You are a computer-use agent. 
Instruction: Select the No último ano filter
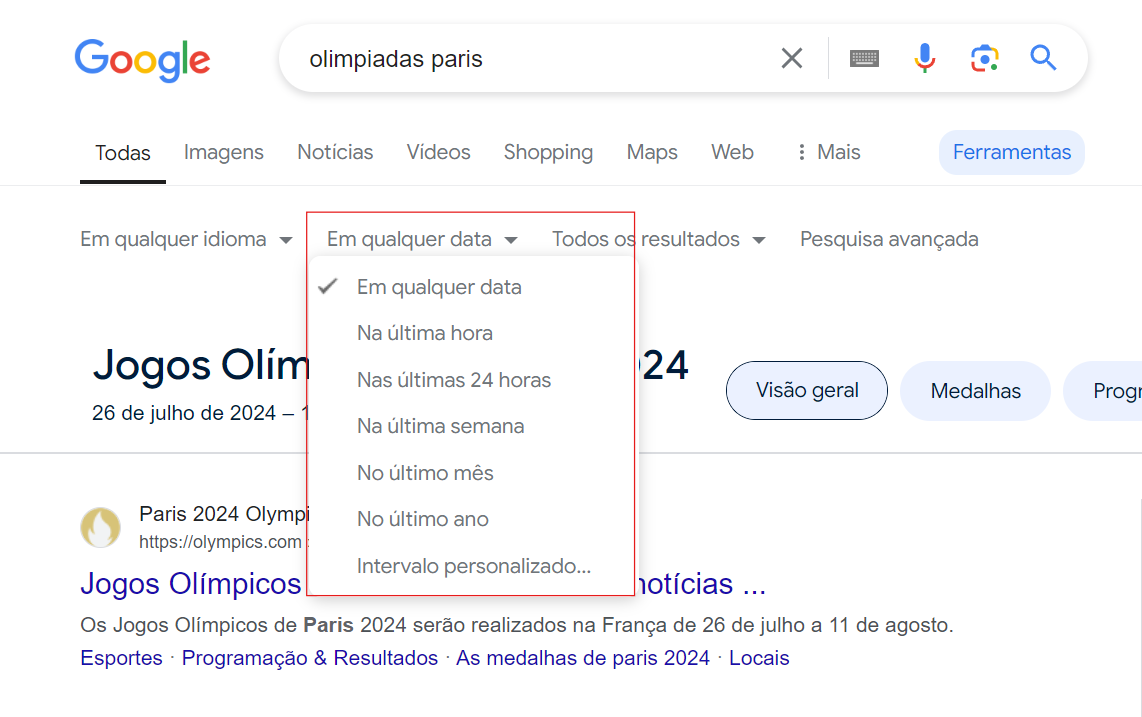424,518
